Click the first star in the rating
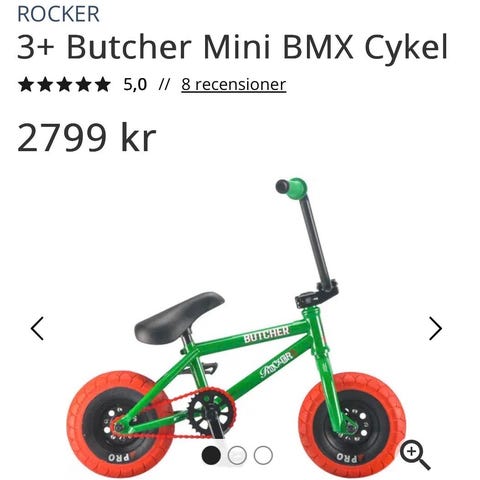The height and width of the screenshot is (480, 480). [26, 84]
